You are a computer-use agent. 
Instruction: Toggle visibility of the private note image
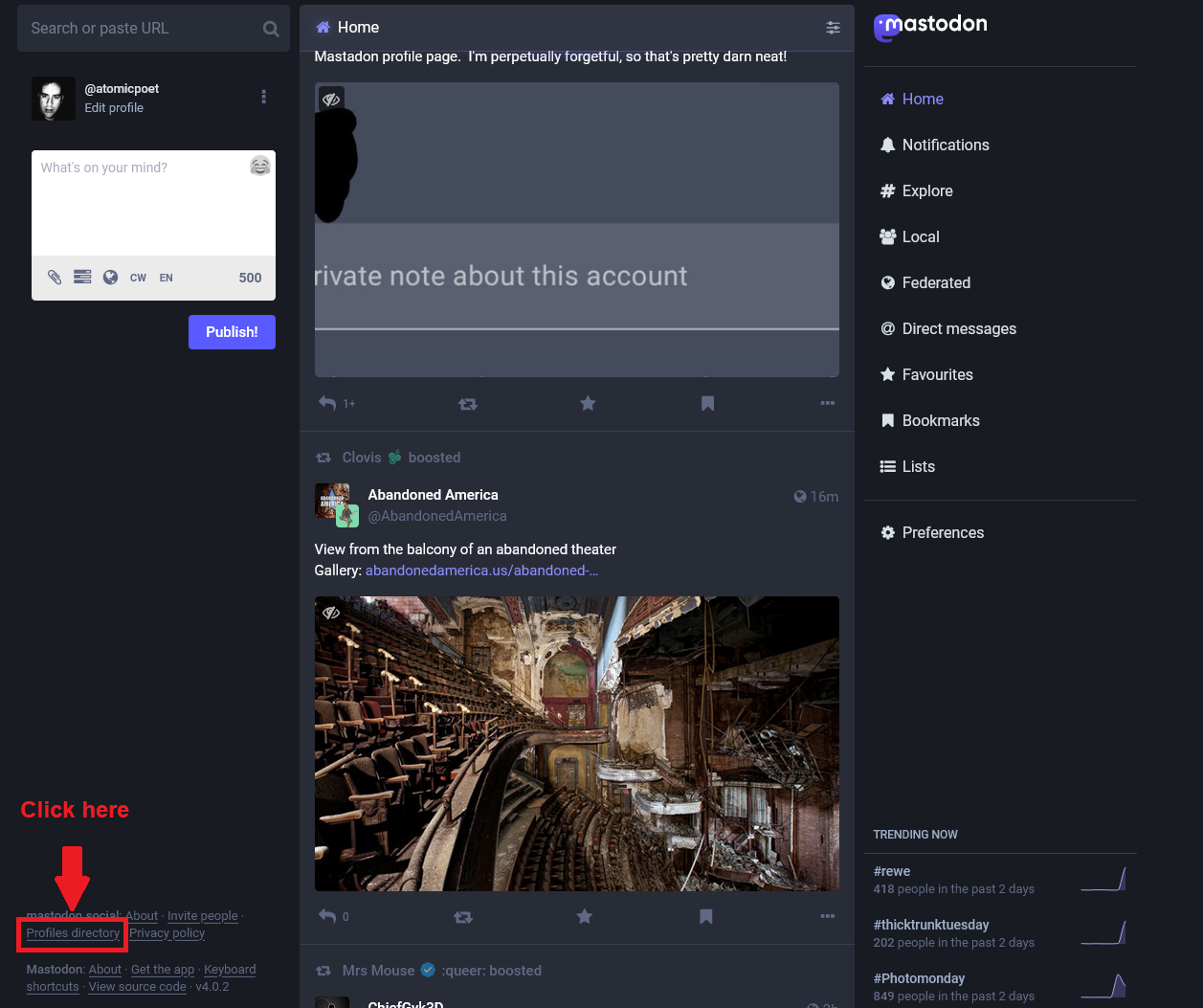coord(331,100)
